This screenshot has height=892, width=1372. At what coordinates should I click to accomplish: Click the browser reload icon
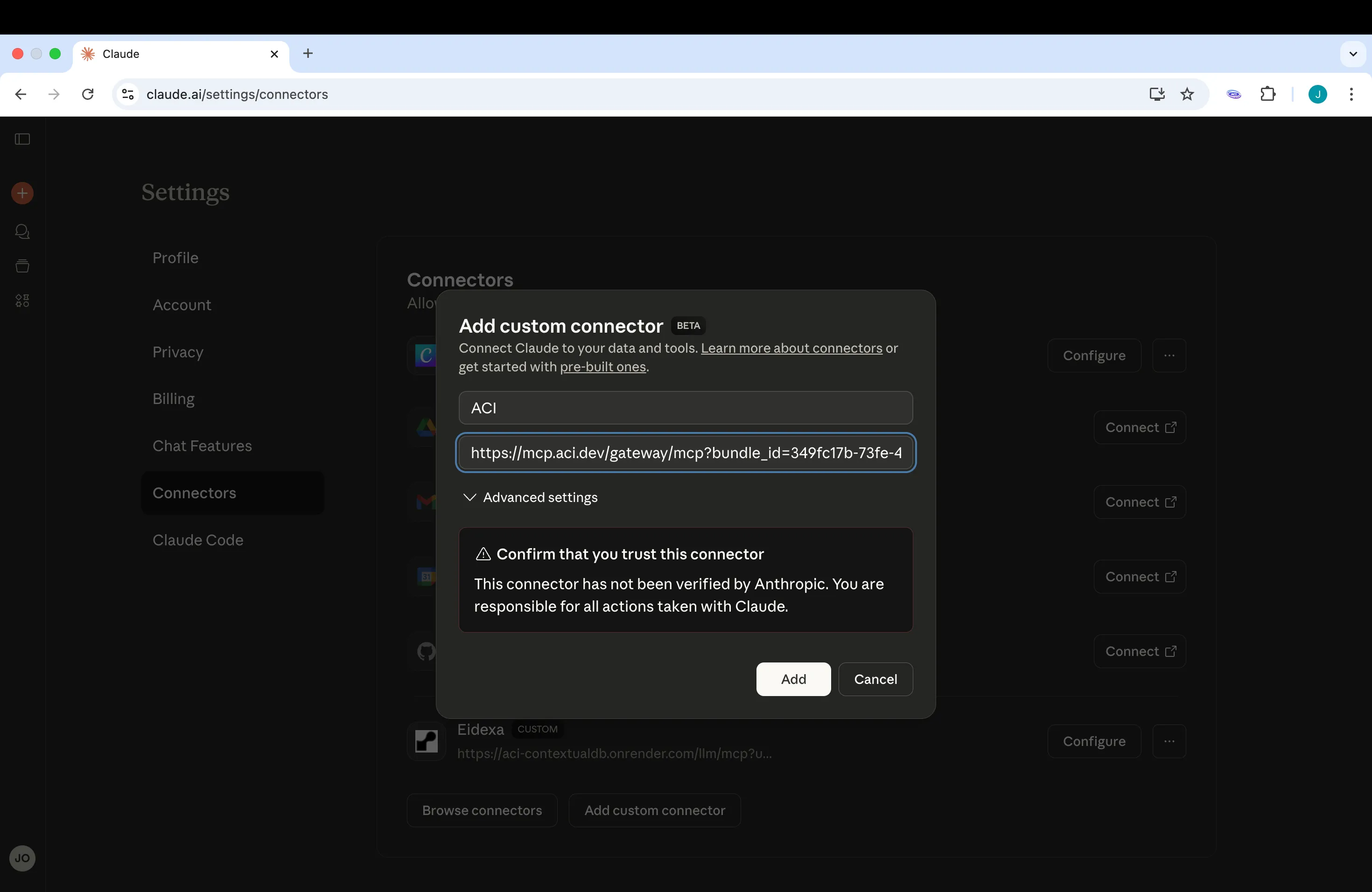88,94
